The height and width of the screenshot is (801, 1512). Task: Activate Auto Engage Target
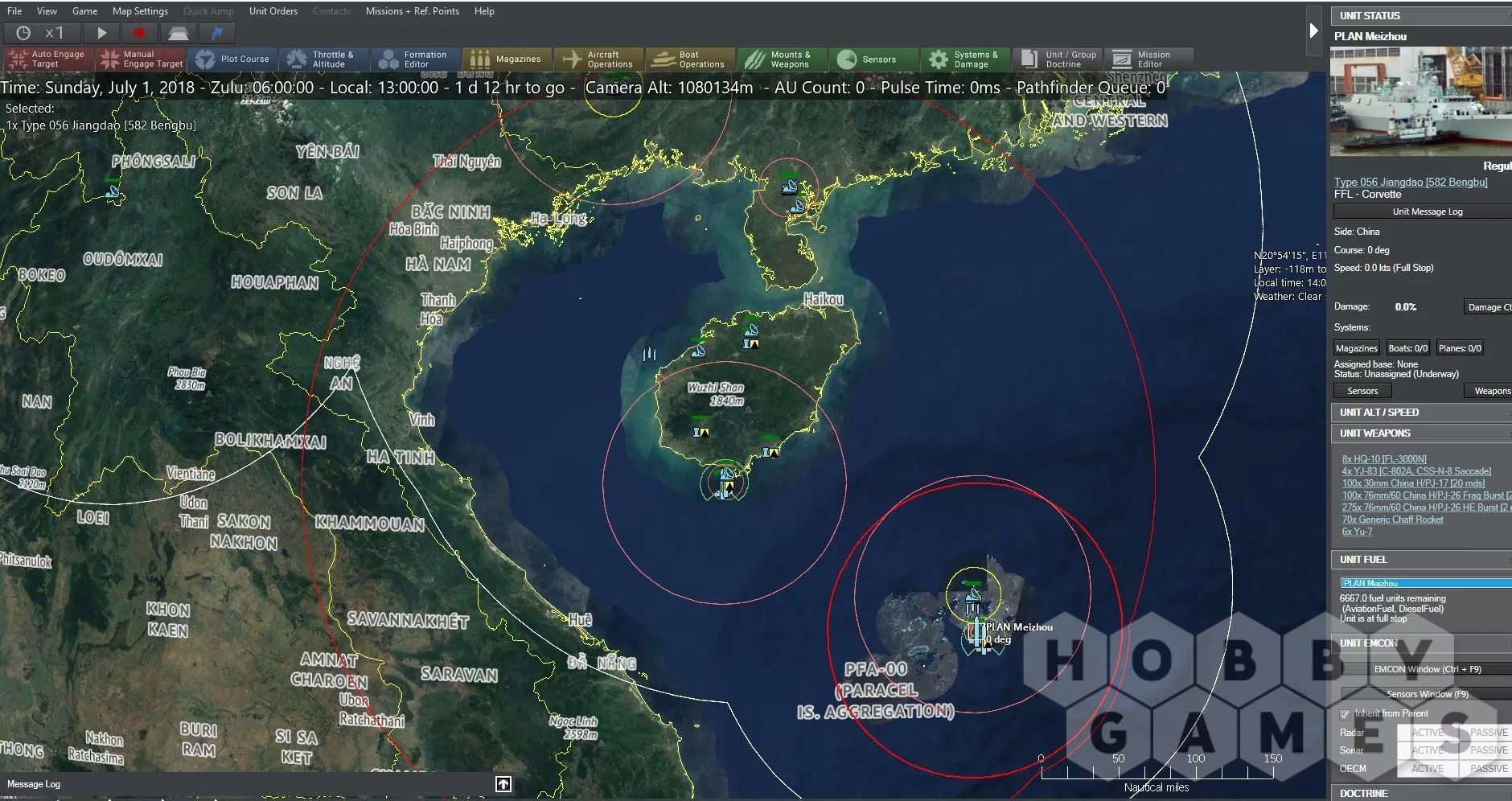[48, 59]
